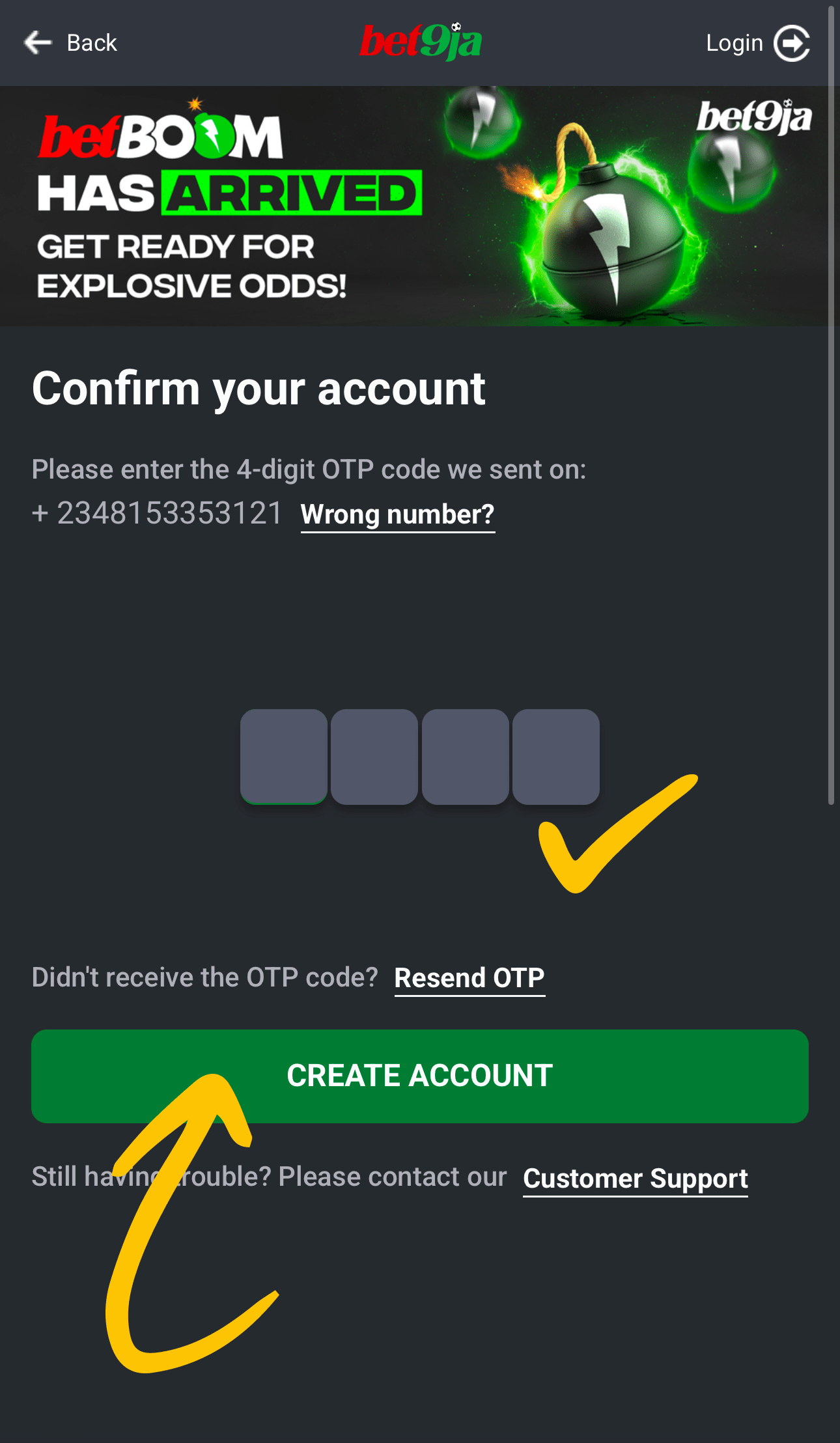Click the page's vertical scrollbar

[831, 404]
